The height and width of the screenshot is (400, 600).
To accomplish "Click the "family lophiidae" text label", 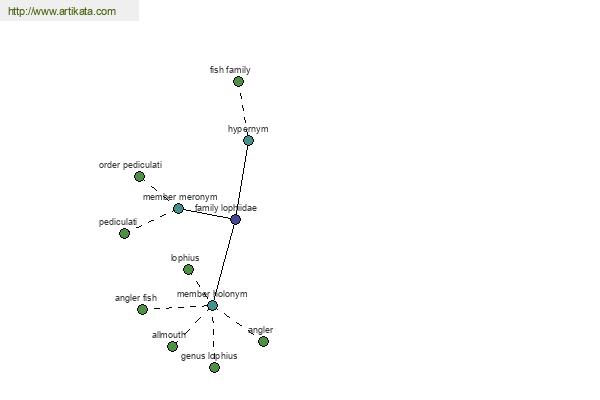I will click(x=226, y=208).
